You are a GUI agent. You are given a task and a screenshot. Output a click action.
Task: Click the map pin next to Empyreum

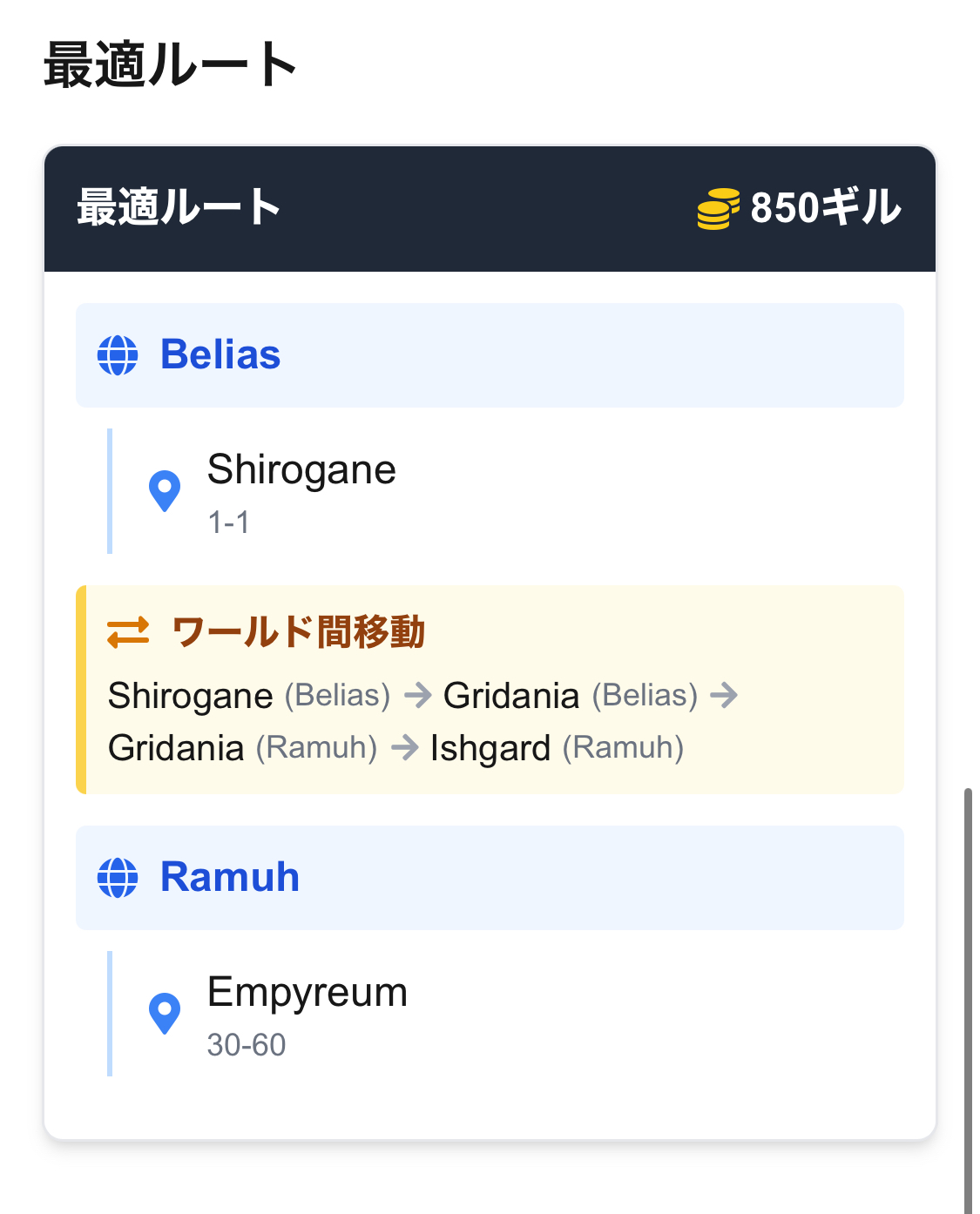pos(165,1014)
